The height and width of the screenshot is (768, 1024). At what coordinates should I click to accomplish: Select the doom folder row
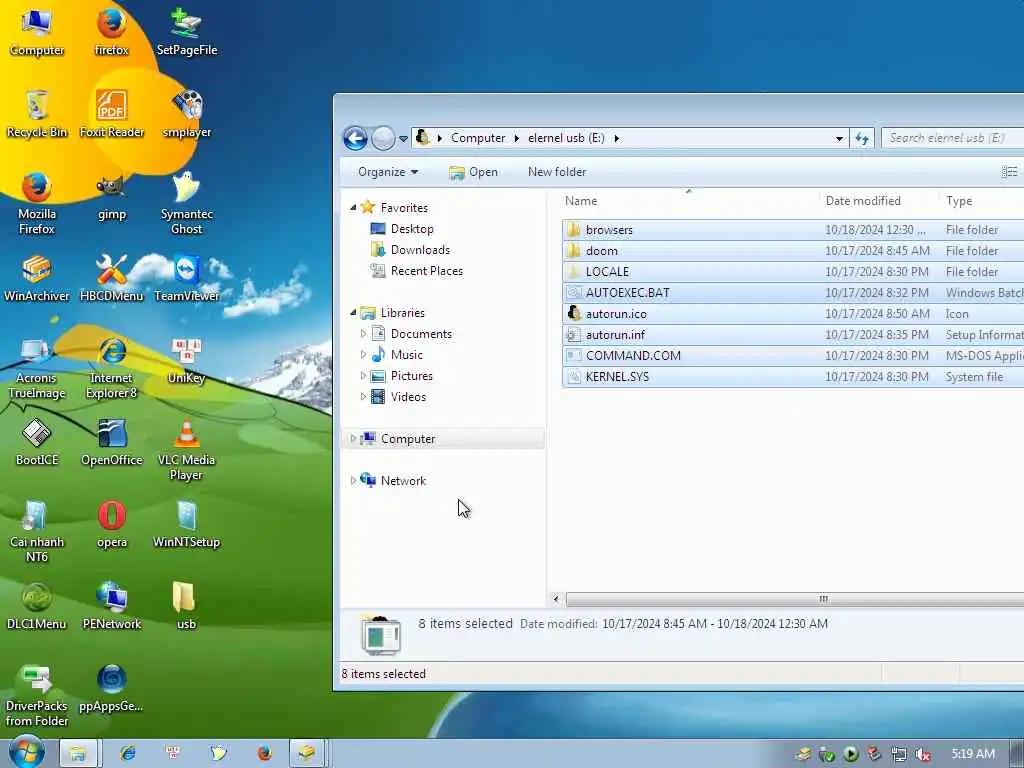point(793,250)
